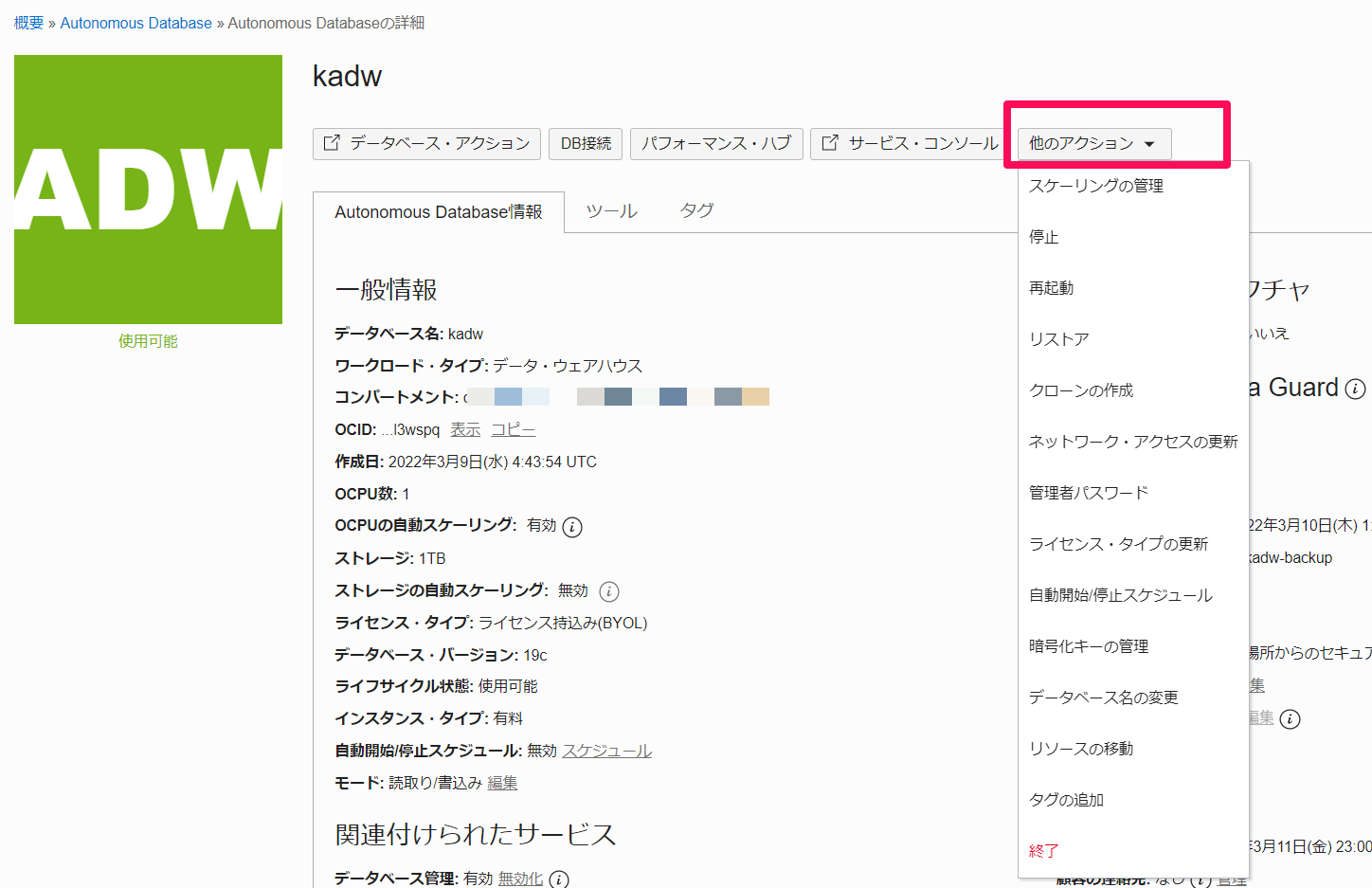Go to 概要 breadcrumb link
The height and width of the screenshot is (888, 1372).
(x=28, y=23)
